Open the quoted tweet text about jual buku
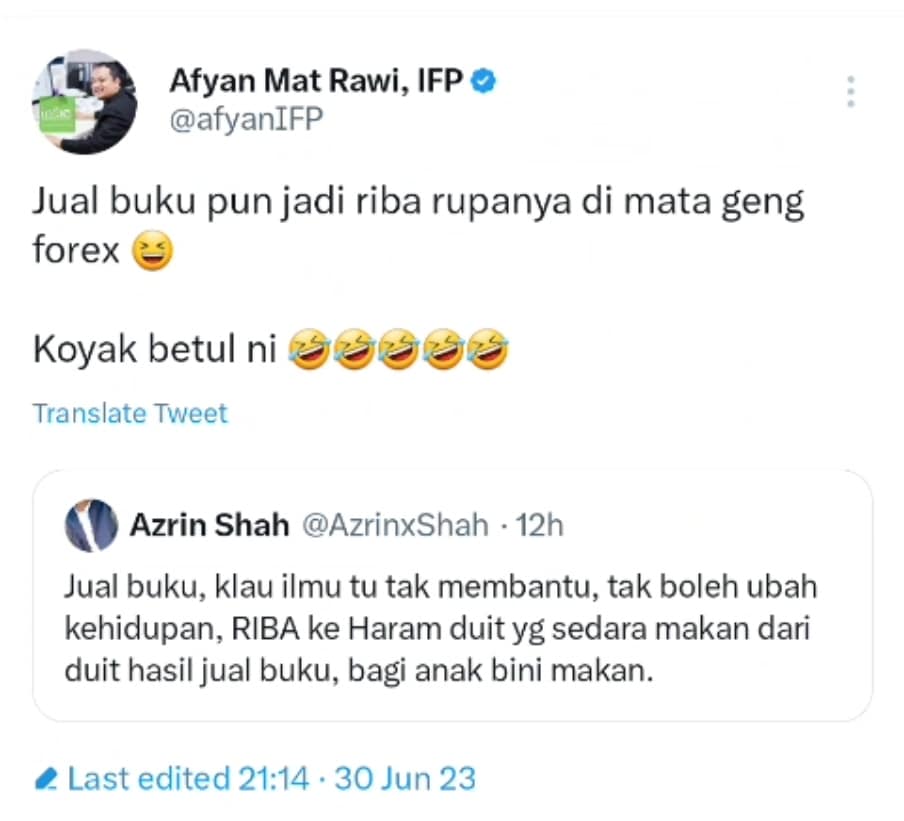Viewport: 904px width, 821px height. (x=440, y=628)
